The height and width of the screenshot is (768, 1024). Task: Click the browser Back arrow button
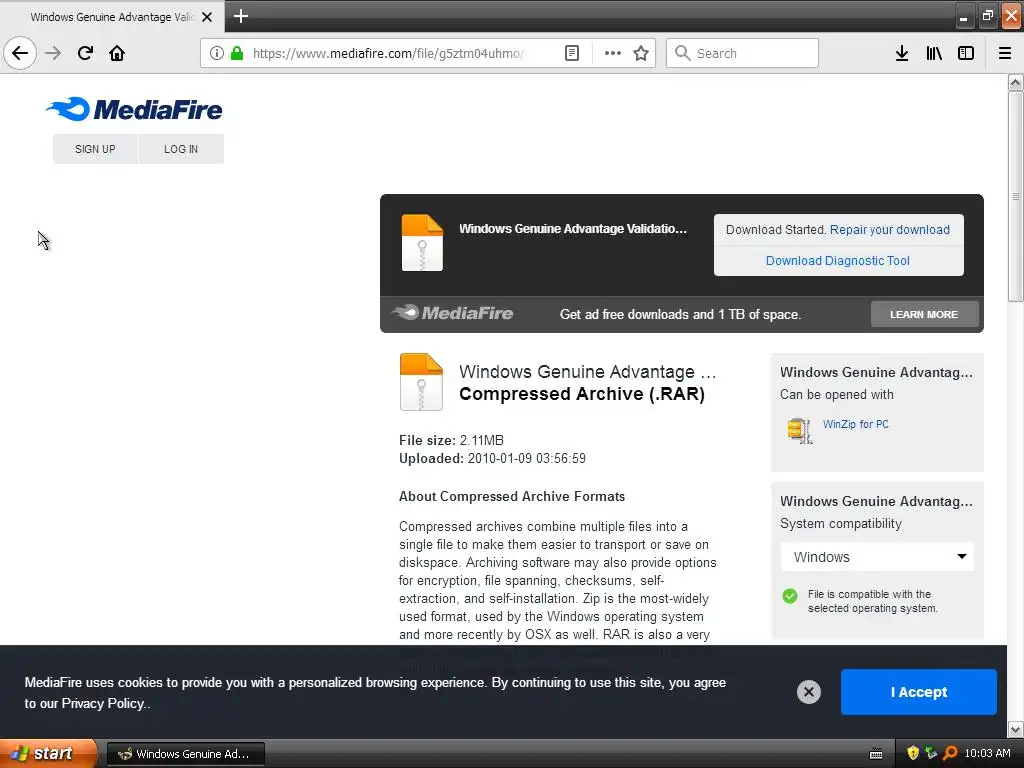coord(20,53)
